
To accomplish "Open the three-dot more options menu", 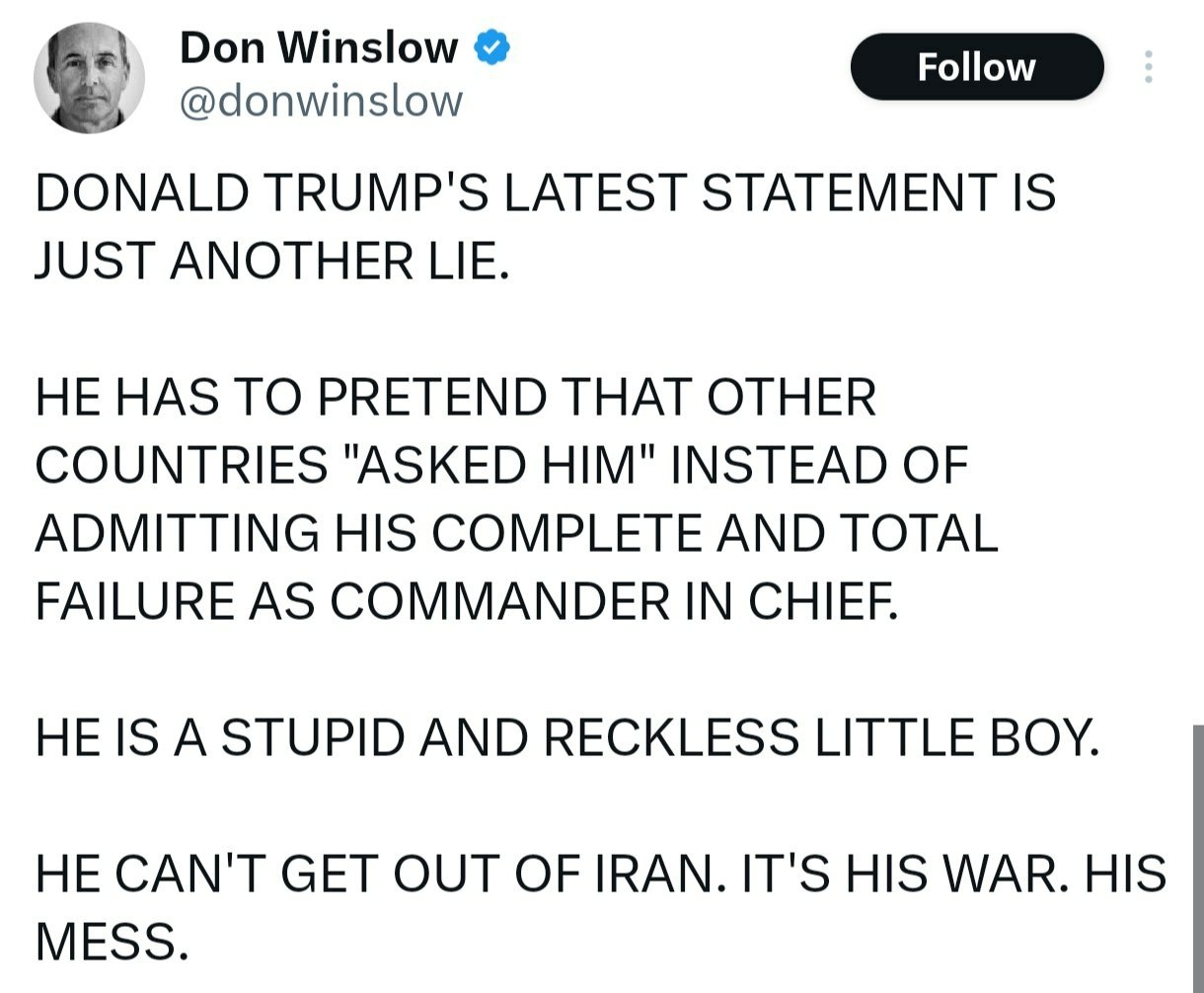I will [x=1148, y=67].
